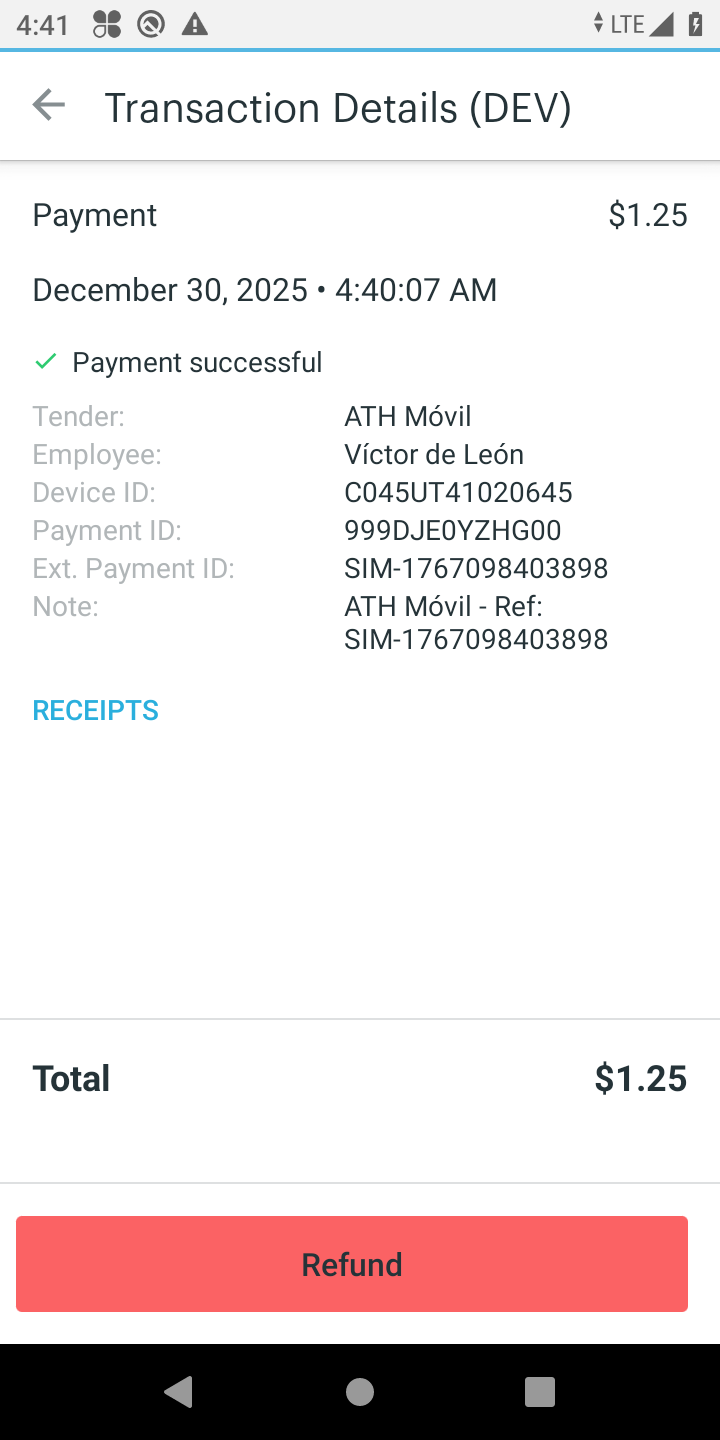Tap the ATH Móvil tender value
The height and width of the screenshot is (1440, 720).
pyautogui.click(x=408, y=416)
